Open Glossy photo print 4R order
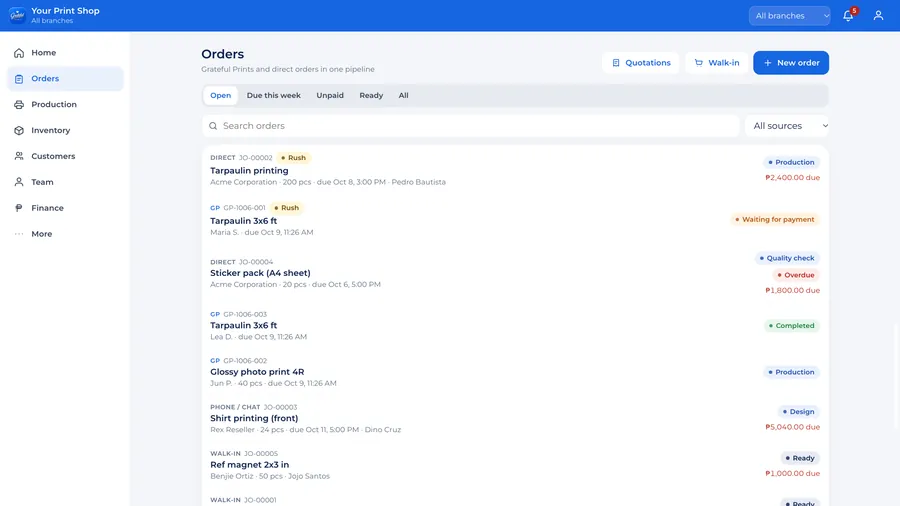The image size is (900, 506). click(515, 372)
